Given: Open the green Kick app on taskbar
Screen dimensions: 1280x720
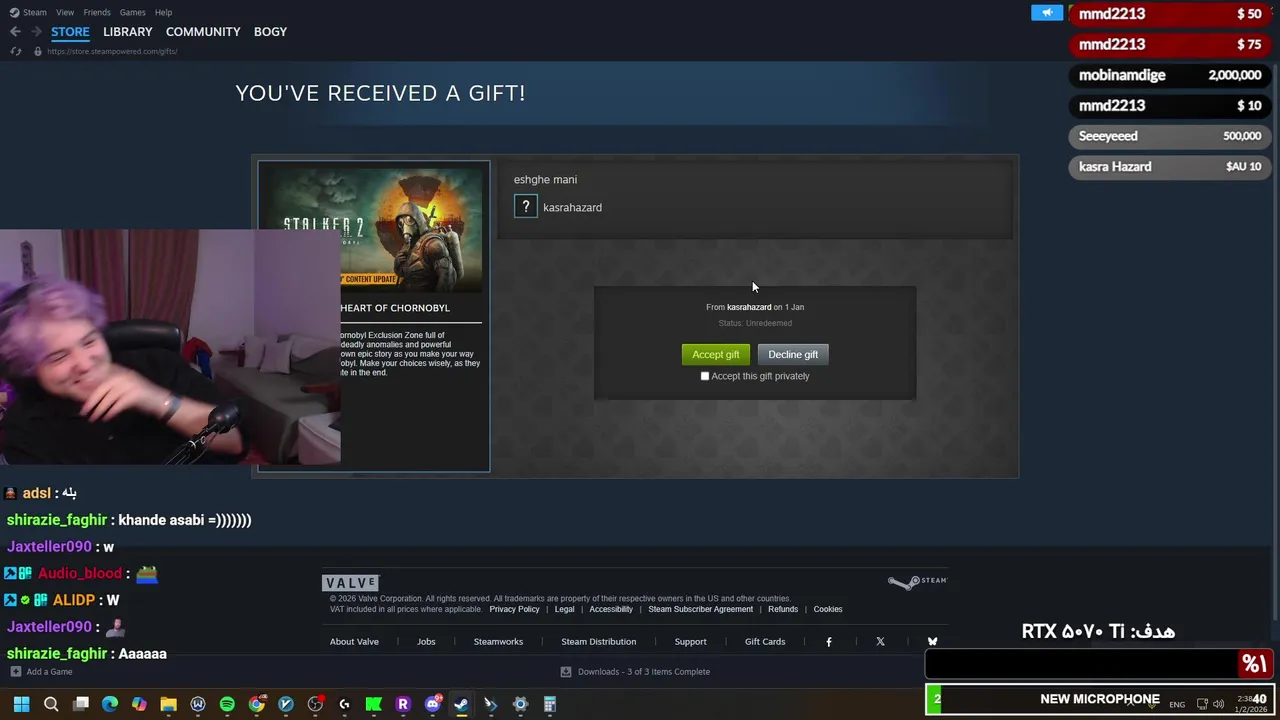Looking at the screenshot, I should point(374,704).
